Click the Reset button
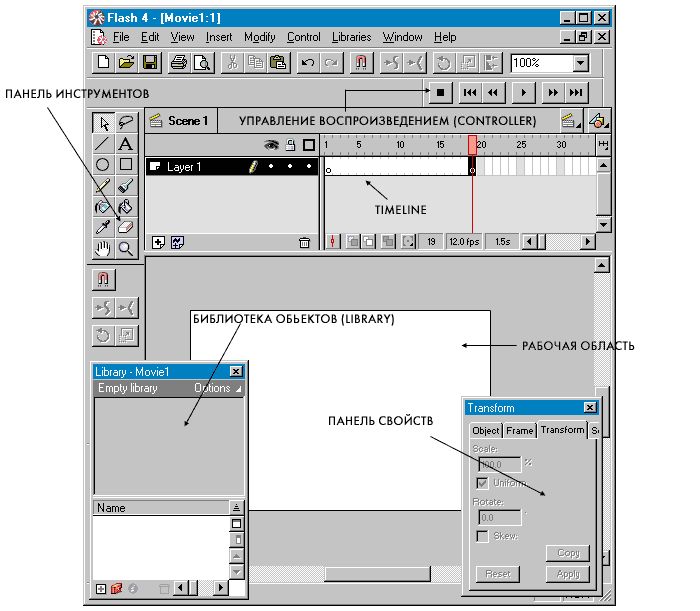The height and width of the screenshot is (611, 700). click(x=498, y=574)
